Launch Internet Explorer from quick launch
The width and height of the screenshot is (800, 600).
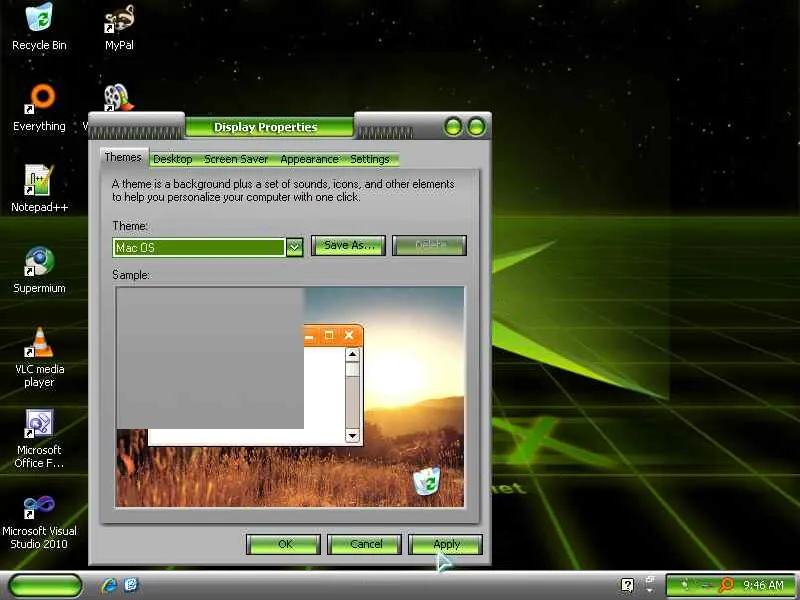pyautogui.click(x=109, y=585)
